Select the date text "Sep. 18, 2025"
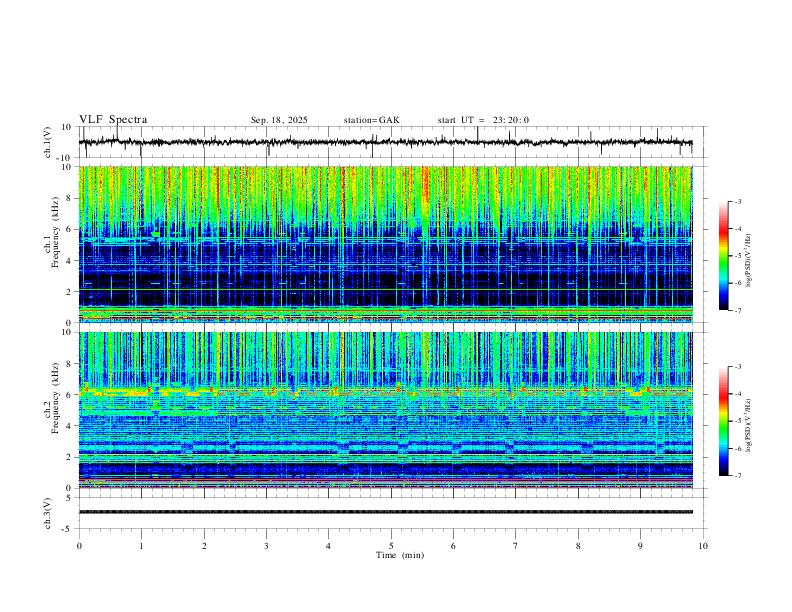The image size is (792, 612). (279, 120)
